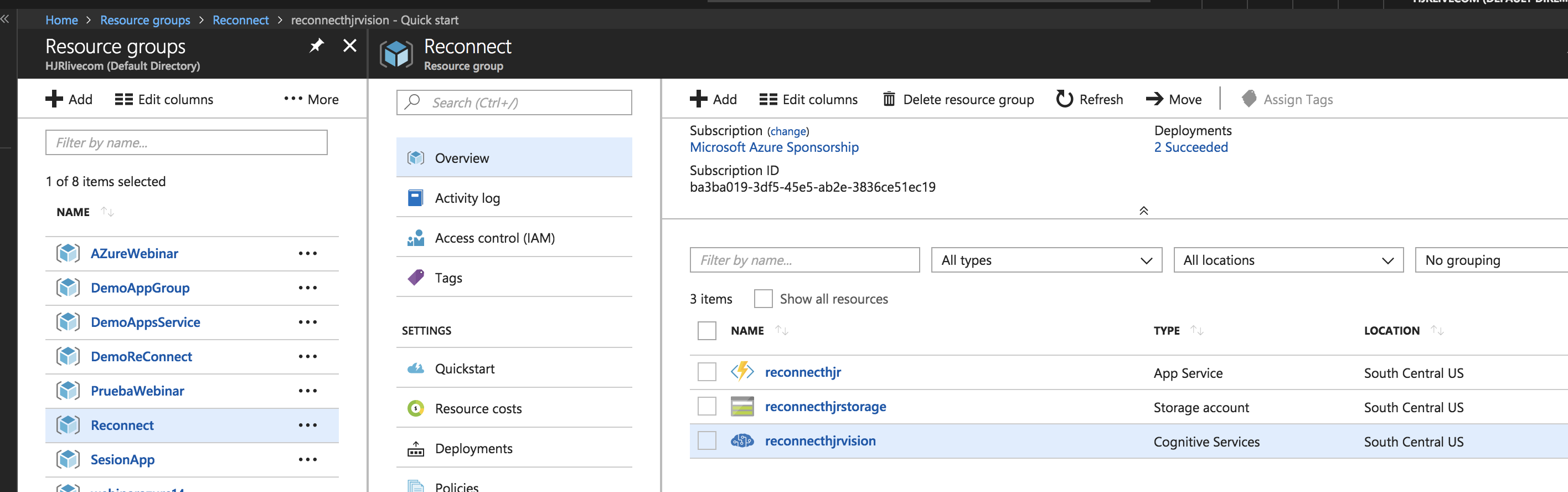Click Add in Resource groups blade
Image resolution: width=1568 pixels, height=492 pixels.
click(x=69, y=99)
